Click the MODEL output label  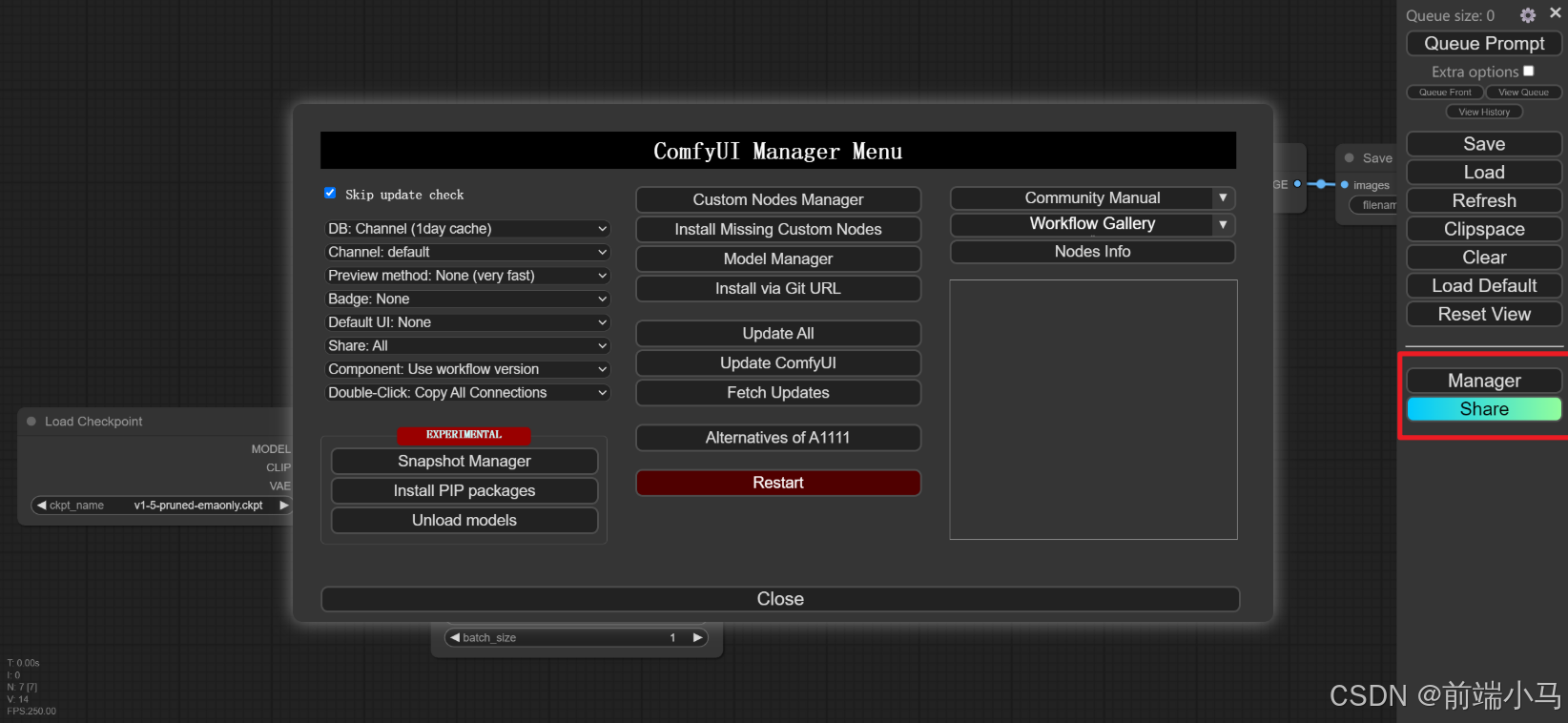(x=271, y=449)
